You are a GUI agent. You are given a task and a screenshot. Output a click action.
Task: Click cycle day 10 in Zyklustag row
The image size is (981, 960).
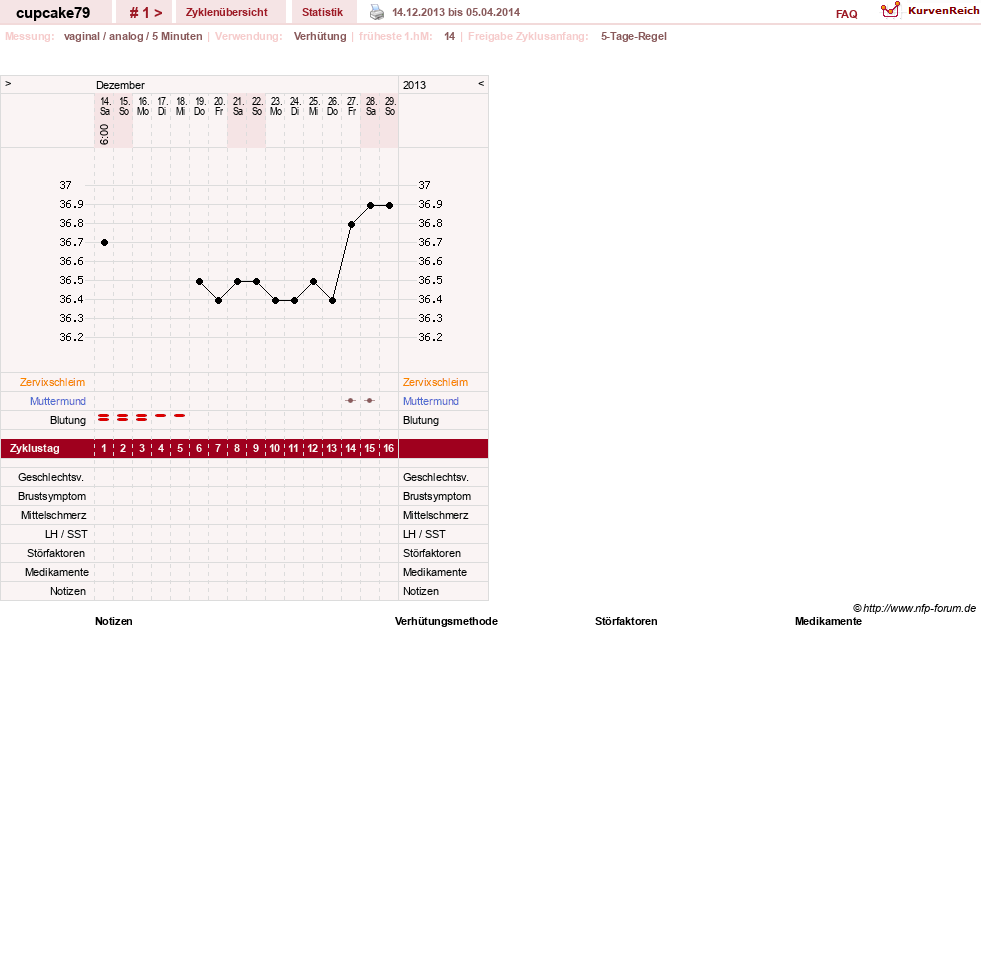275,449
